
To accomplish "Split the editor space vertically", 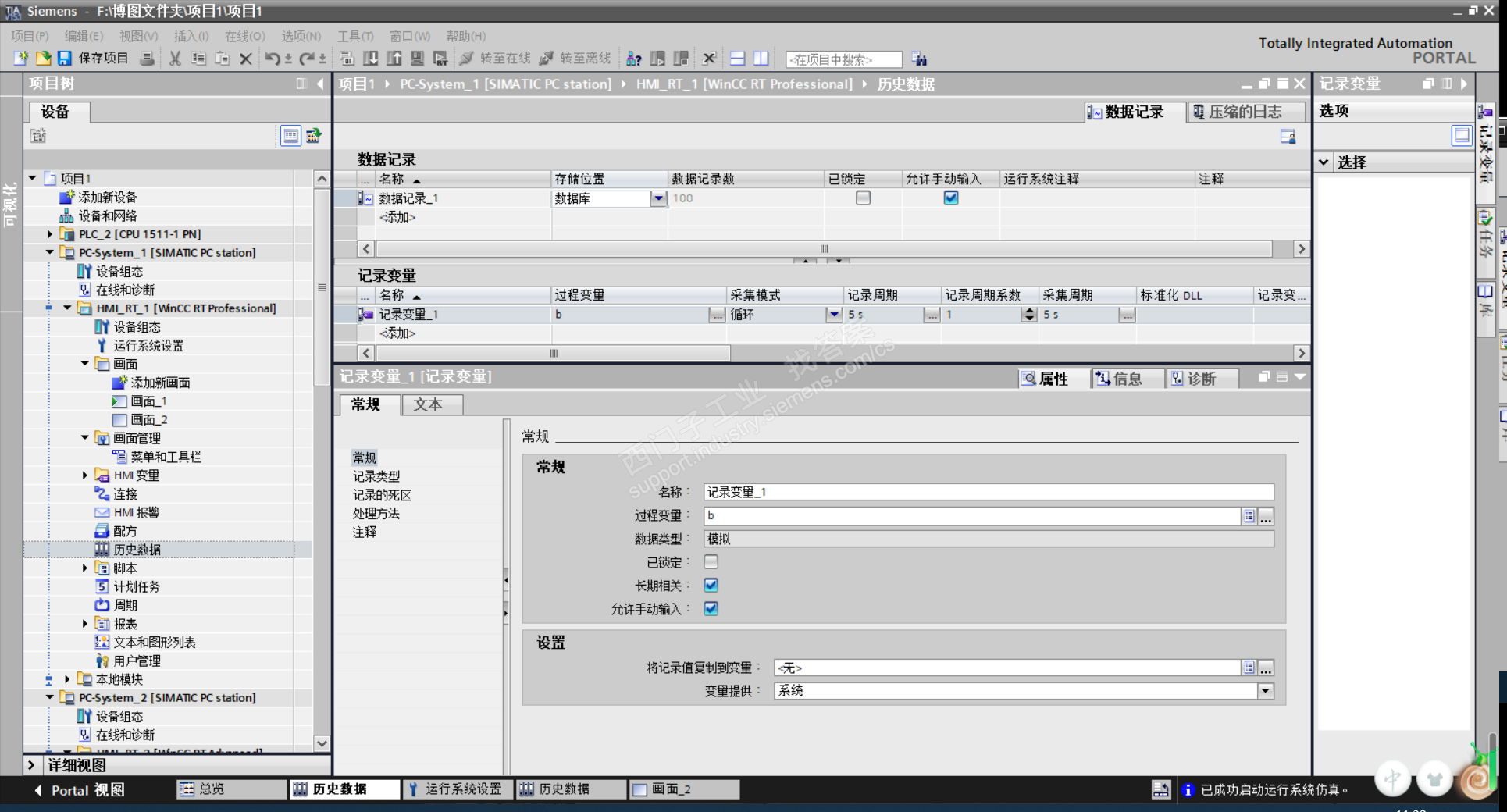I will [x=761, y=59].
